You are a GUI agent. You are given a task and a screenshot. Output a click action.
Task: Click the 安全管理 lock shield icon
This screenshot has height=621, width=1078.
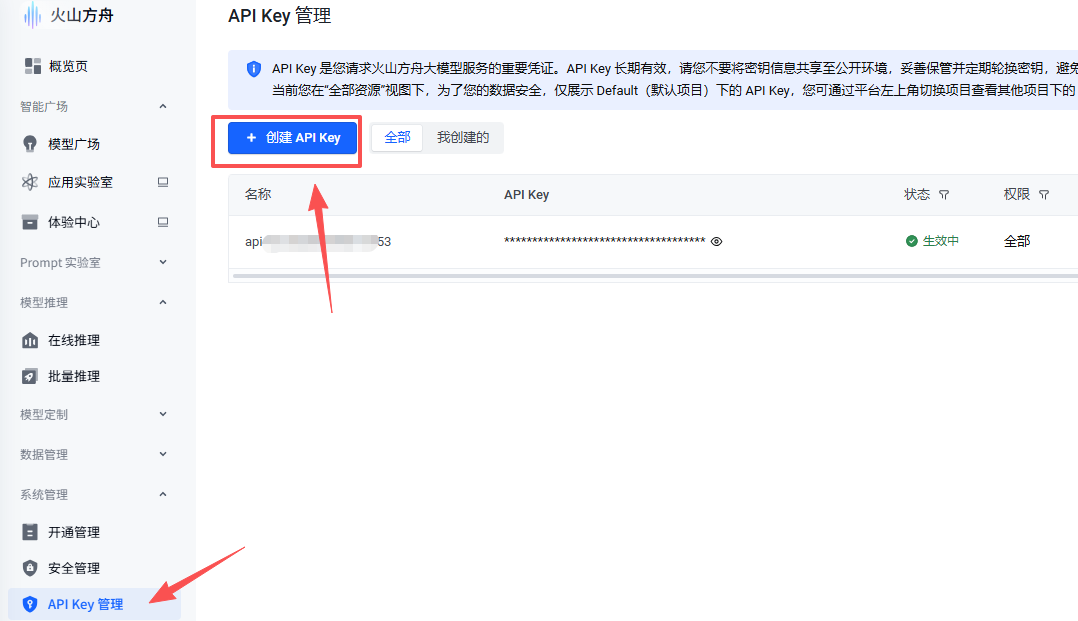click(x=30, y=568)
